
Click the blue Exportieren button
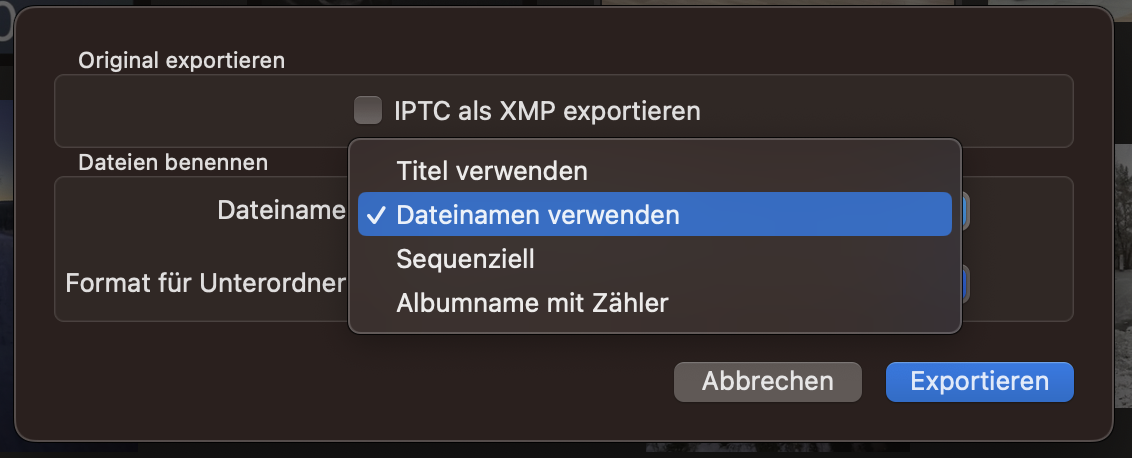pyautogui.click(x=979, y=381)
